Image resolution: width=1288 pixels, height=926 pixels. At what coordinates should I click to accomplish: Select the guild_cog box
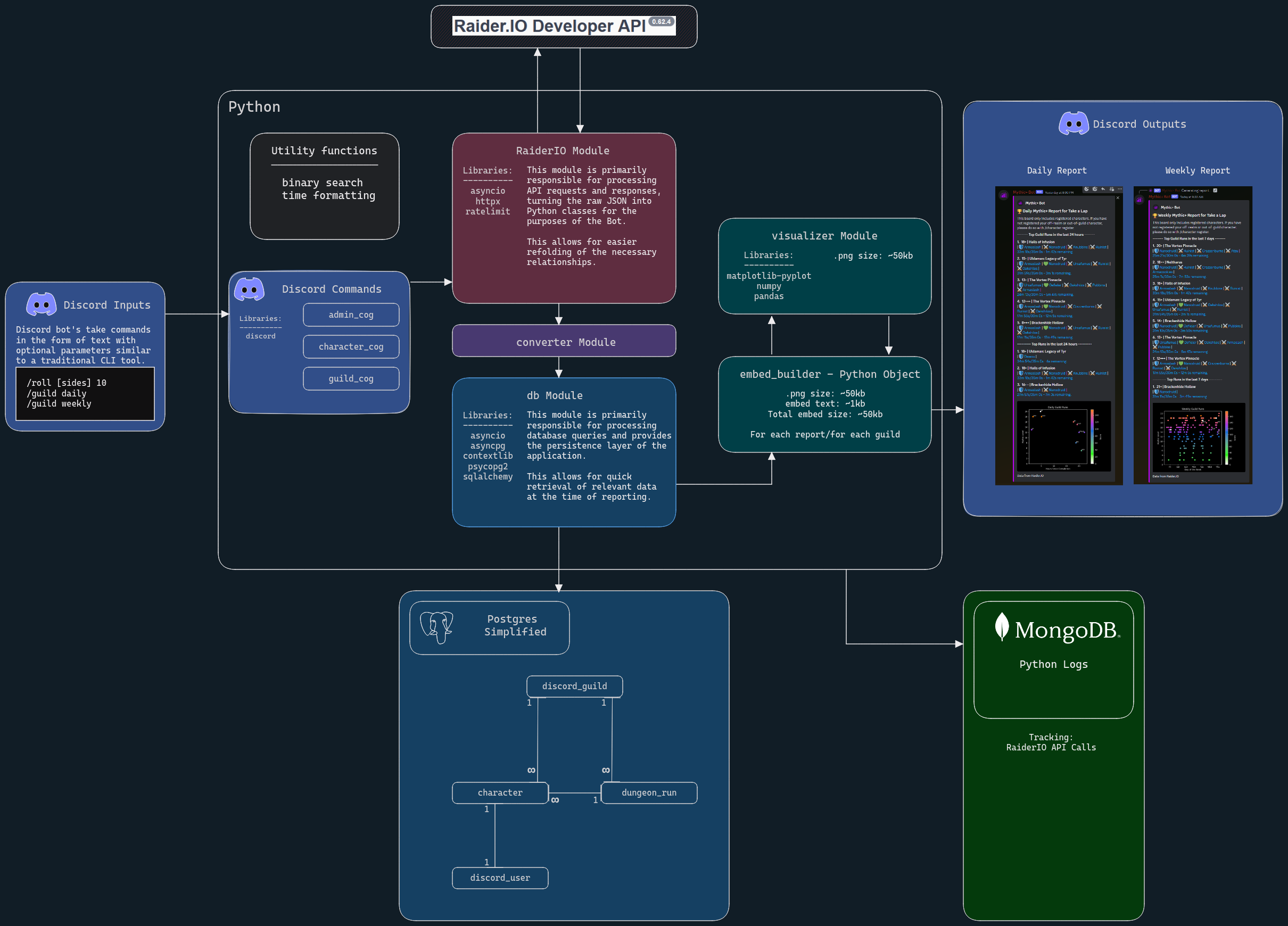click(351, 379)
